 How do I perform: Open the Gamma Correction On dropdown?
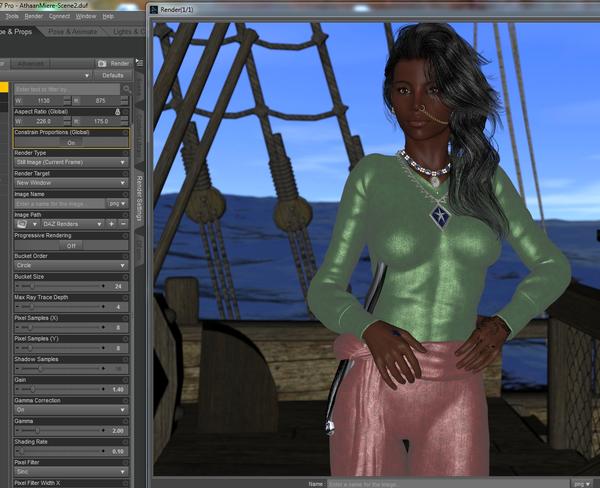71,410
